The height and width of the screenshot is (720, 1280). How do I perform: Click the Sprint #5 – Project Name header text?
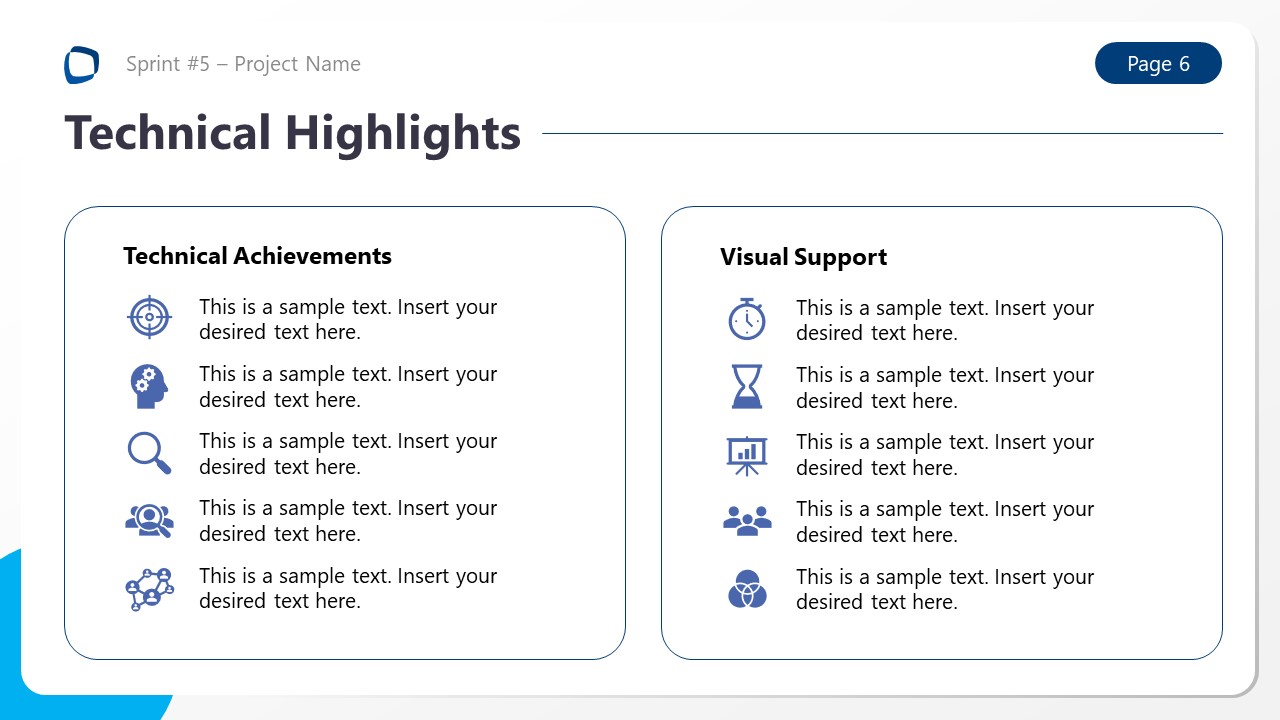[242, 64]
